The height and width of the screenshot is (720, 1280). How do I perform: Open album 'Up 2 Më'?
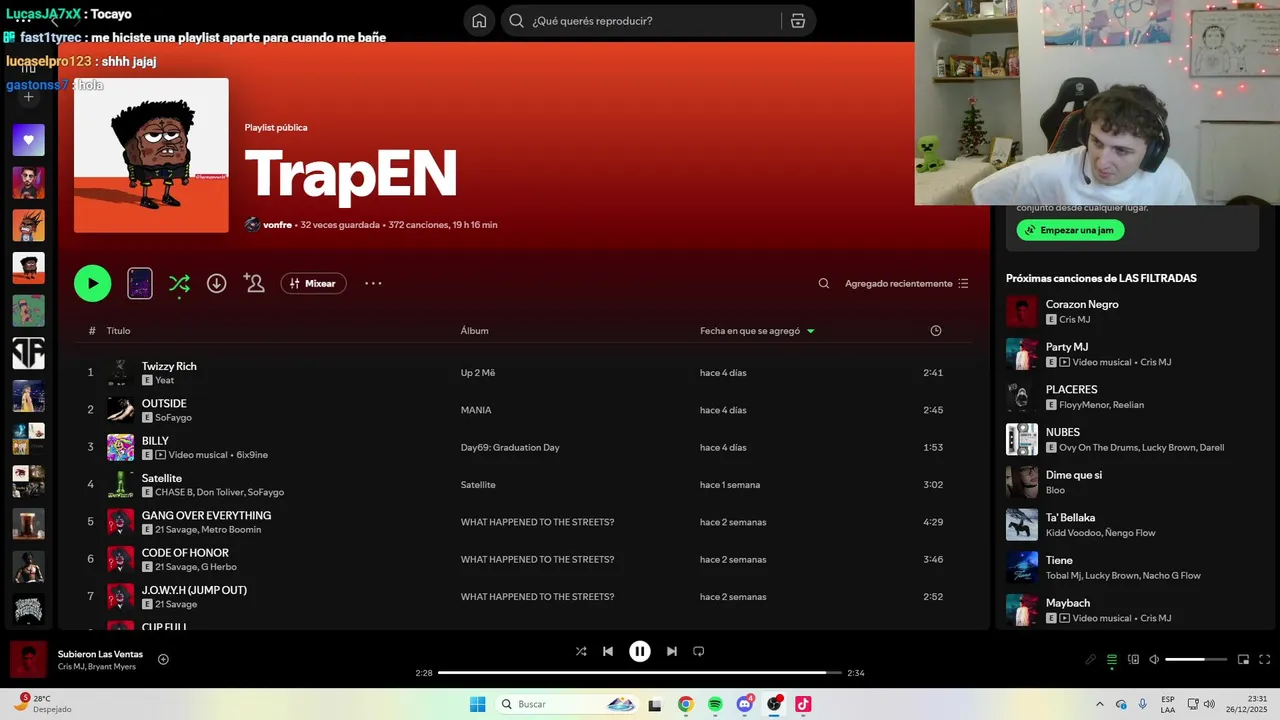[x=478, y=373]
